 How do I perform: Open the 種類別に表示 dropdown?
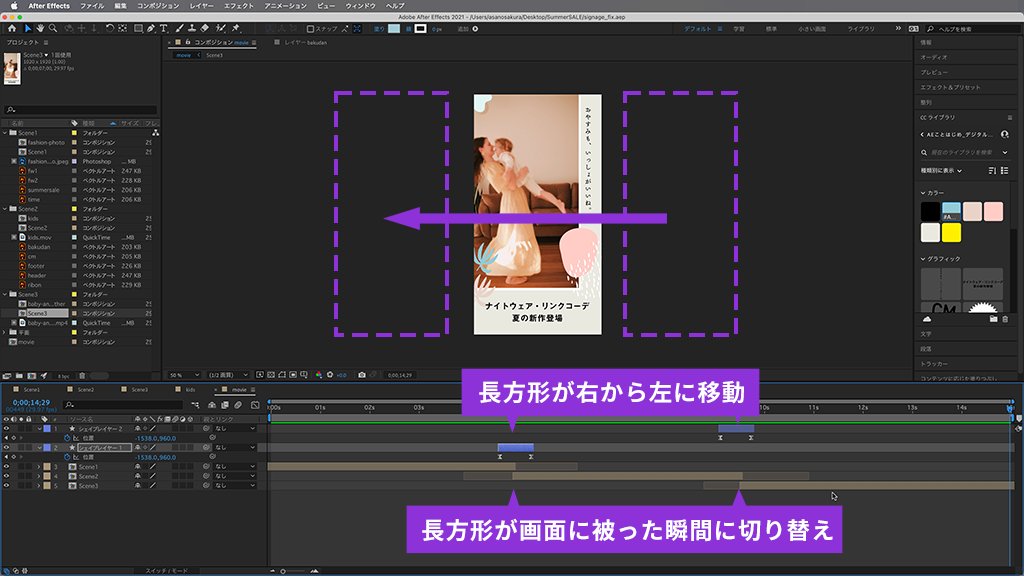(x=942, y=170)
